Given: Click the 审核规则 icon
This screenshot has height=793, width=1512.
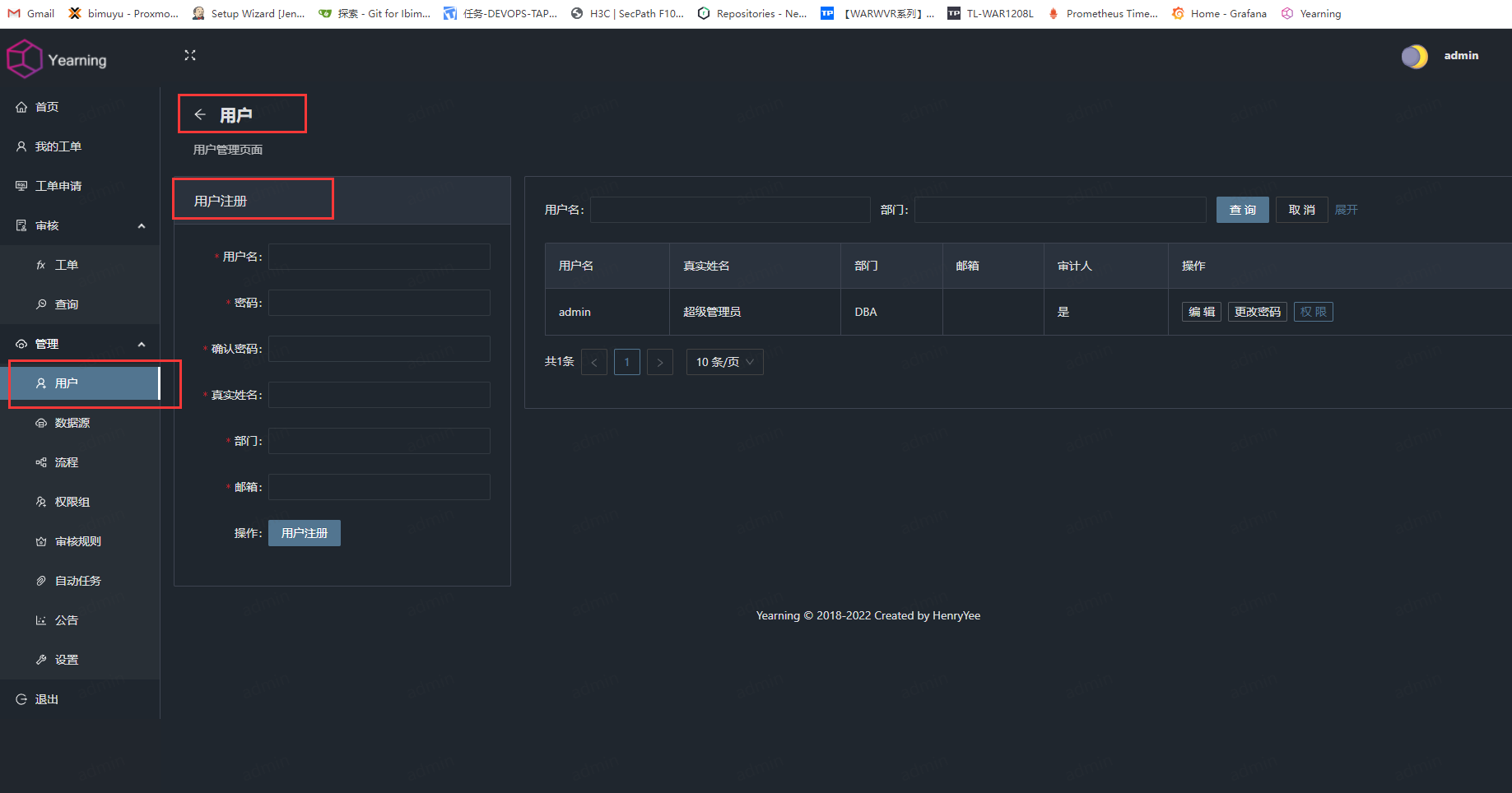Looking at the screenshot, I should (41, 541).
